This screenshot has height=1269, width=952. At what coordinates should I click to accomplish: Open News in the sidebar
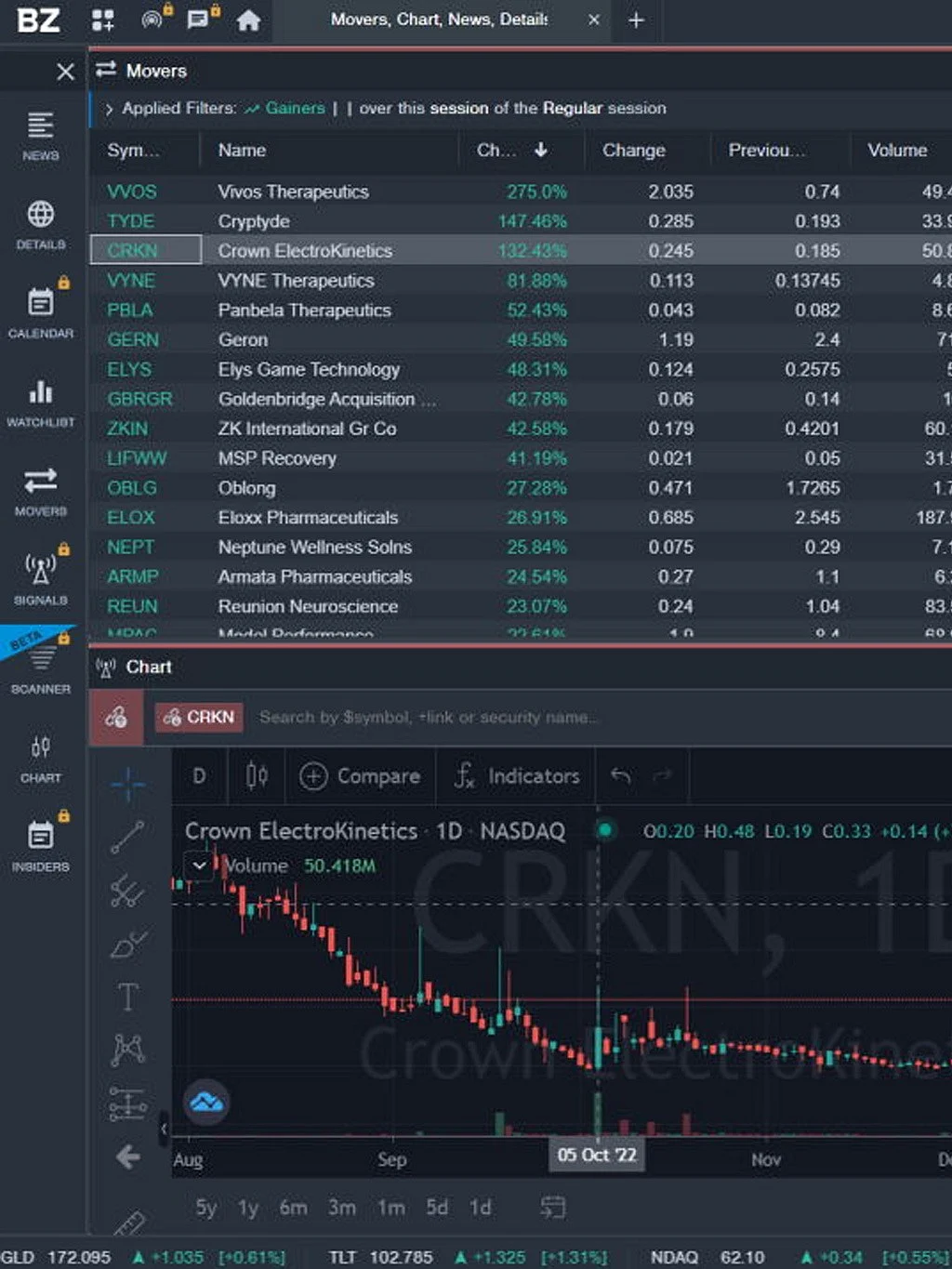pyautogui.click(x=41, y=136)
